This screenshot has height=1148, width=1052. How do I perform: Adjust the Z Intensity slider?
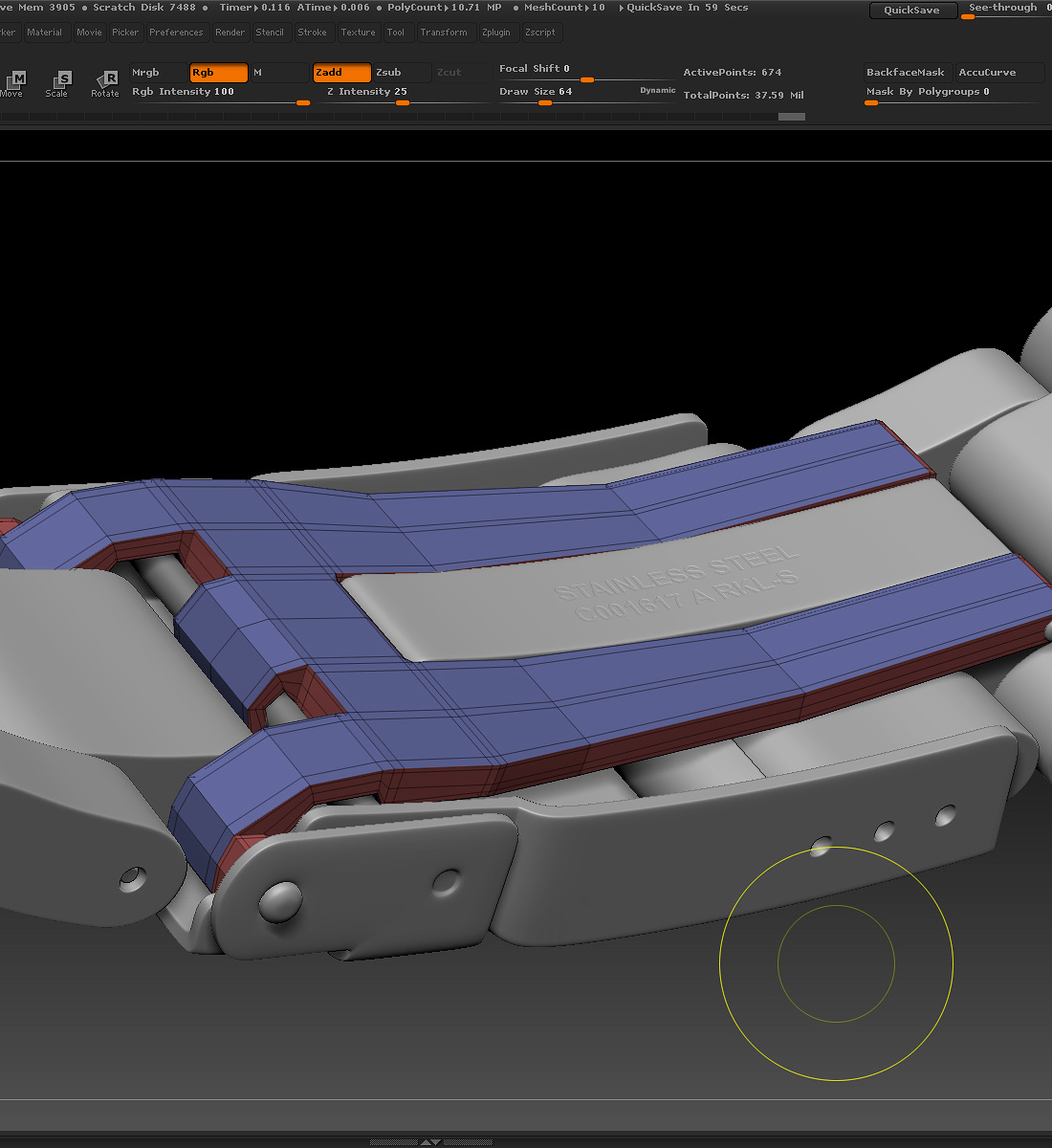point(405,94)
